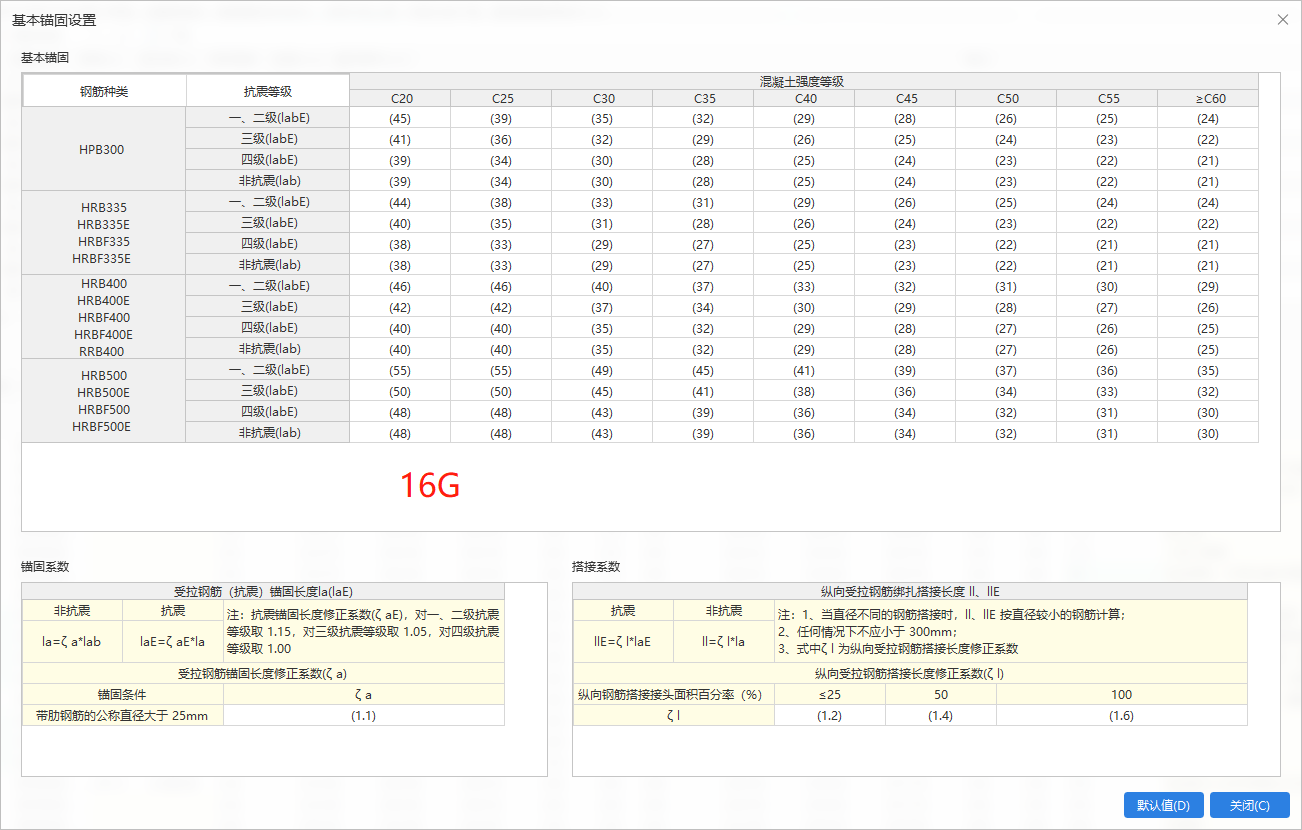Edit HRB335 一、二级(labE) value under C20

point(400,202)
